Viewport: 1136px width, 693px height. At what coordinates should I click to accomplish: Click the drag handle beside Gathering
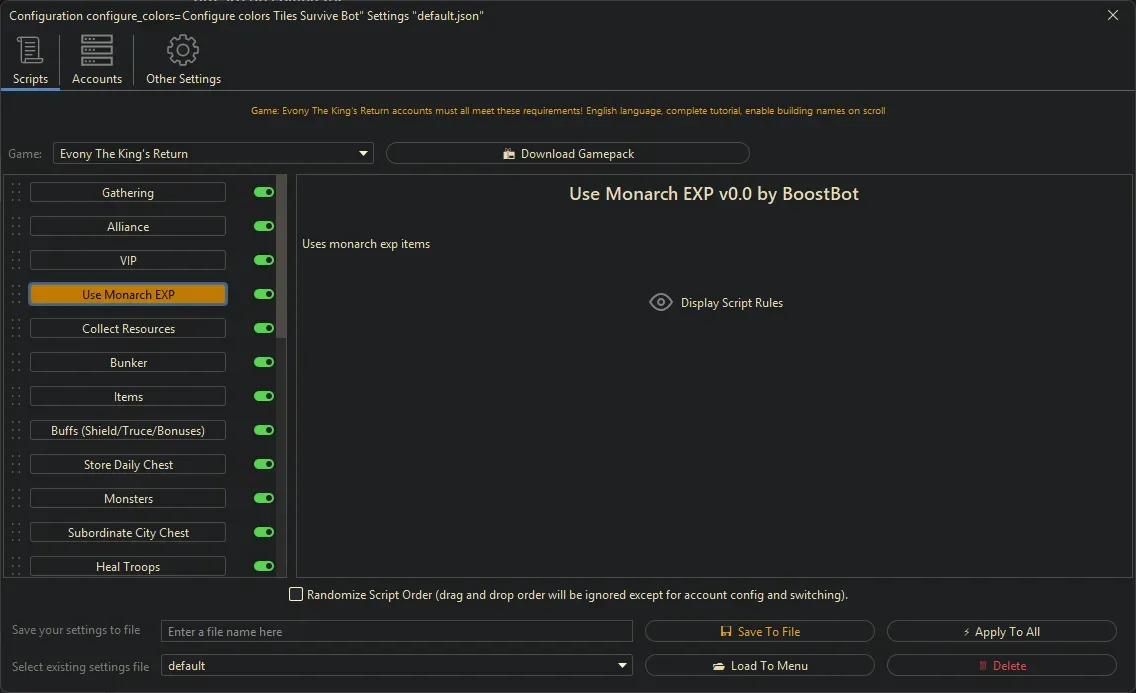point(14,192)
